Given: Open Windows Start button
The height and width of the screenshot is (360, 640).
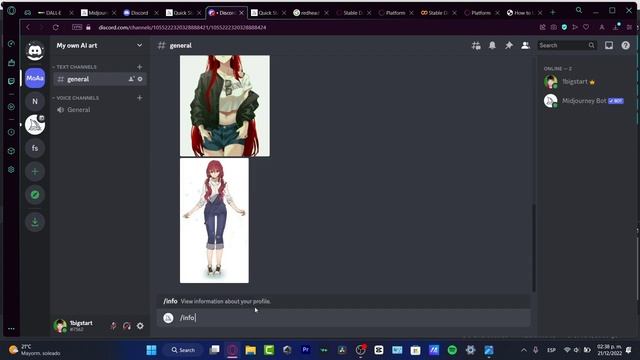Looking at the screenshot, I should (151, 350).
